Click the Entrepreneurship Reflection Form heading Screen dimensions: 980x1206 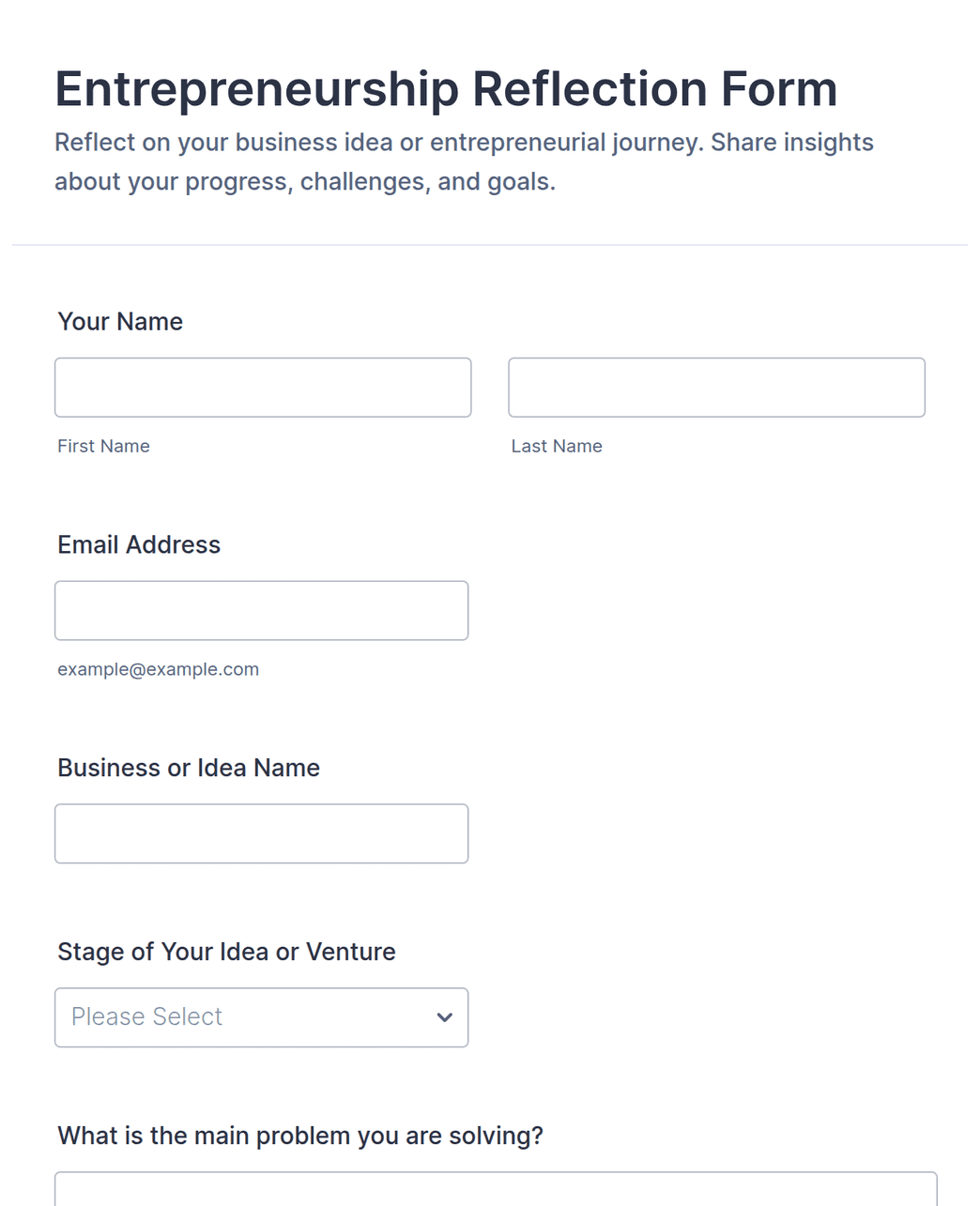(x=446, y=90)
